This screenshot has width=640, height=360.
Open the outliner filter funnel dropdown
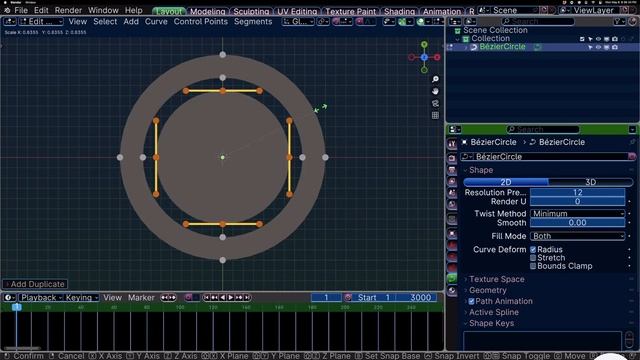click(619, 21)
